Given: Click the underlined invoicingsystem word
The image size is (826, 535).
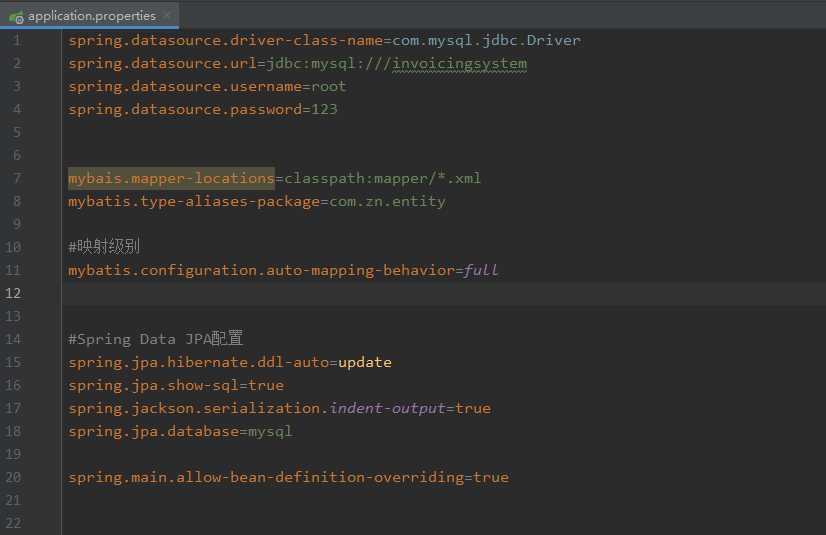Looking at the screenshot, I should (x=459, y=64).
